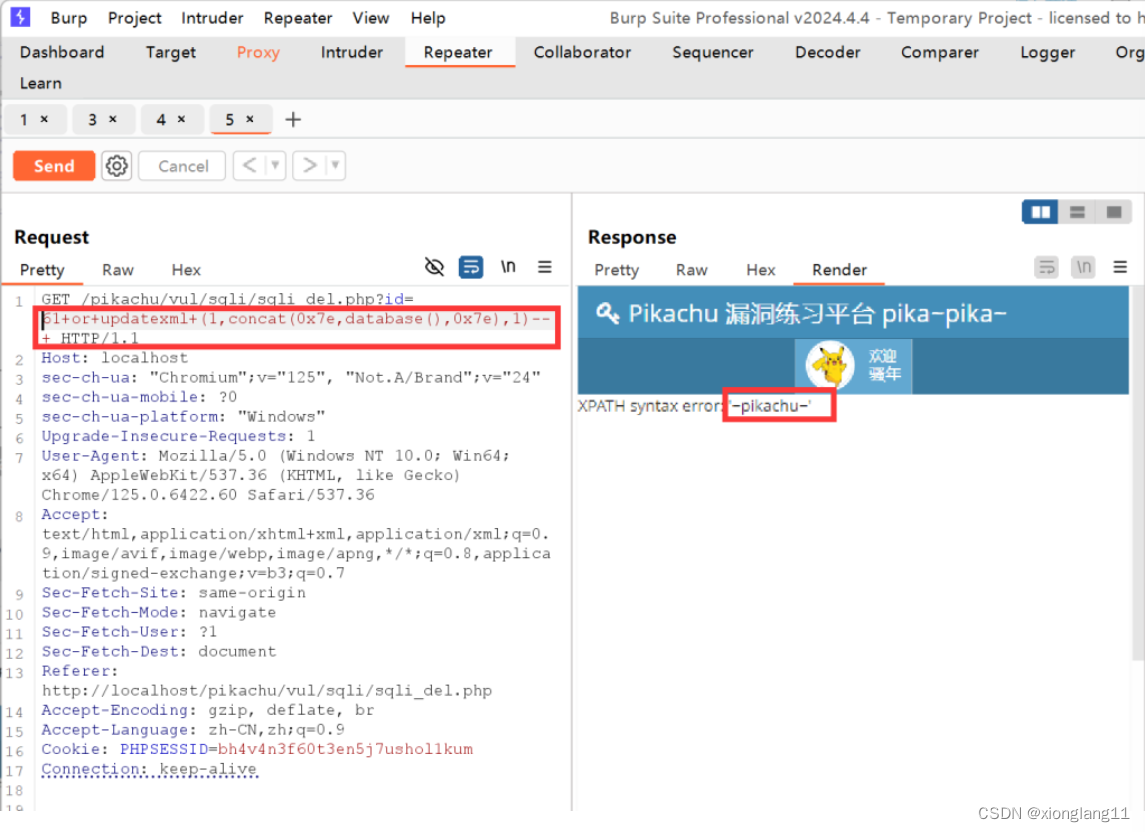The height and width of the screenshot is (832, 1145).
Task: Show Response in Render view
Action: click(839, 270)
